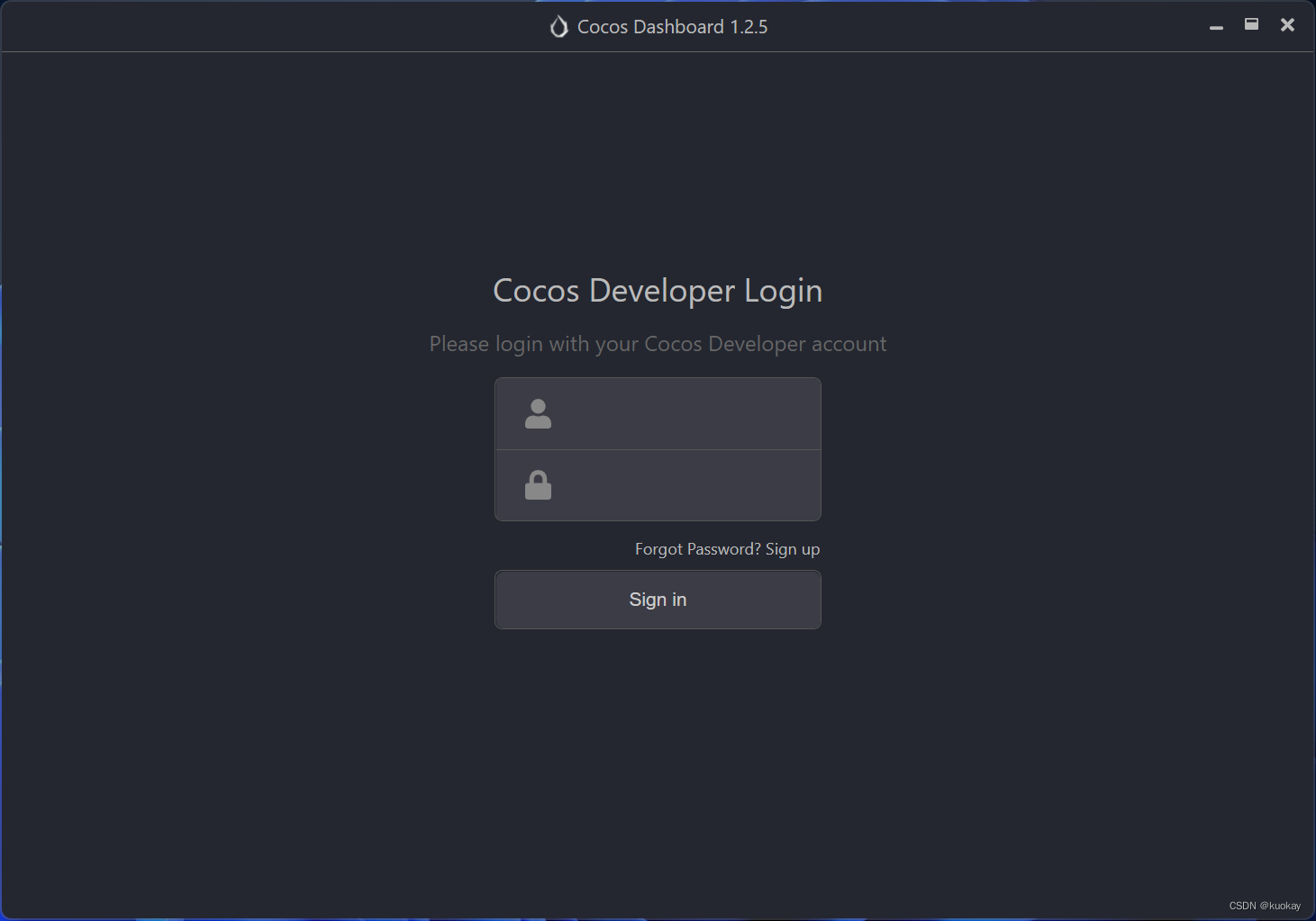Click the 'Cocos Dashboard 1.2.5' title text
The image size is (1316, 921).
click(672, 27)
